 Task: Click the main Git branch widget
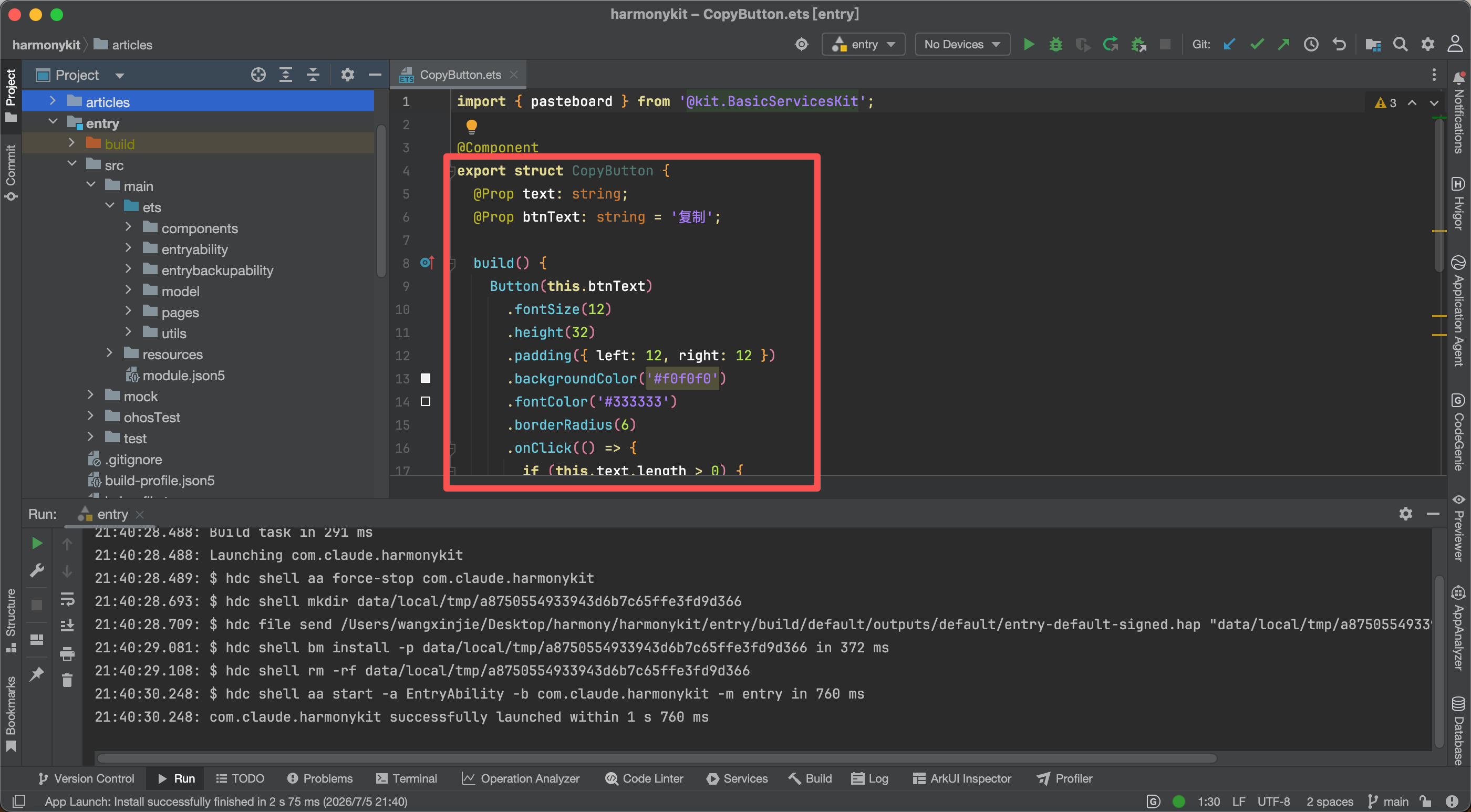(x=1388, y=801)
